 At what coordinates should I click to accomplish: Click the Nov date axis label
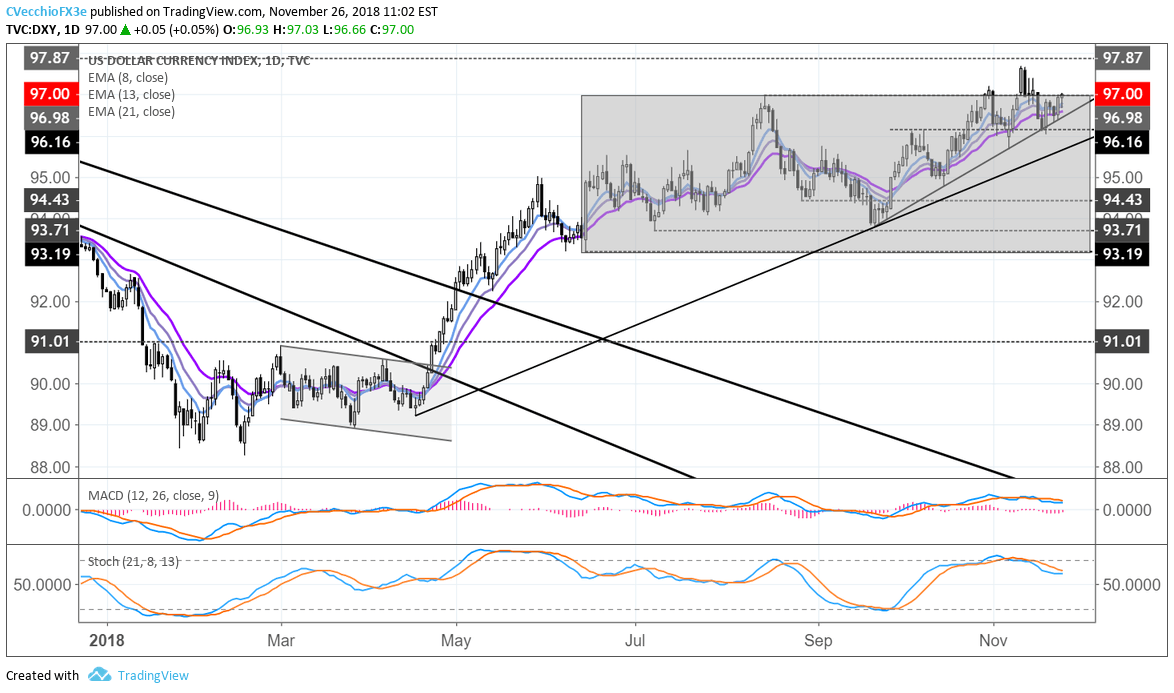993,641
